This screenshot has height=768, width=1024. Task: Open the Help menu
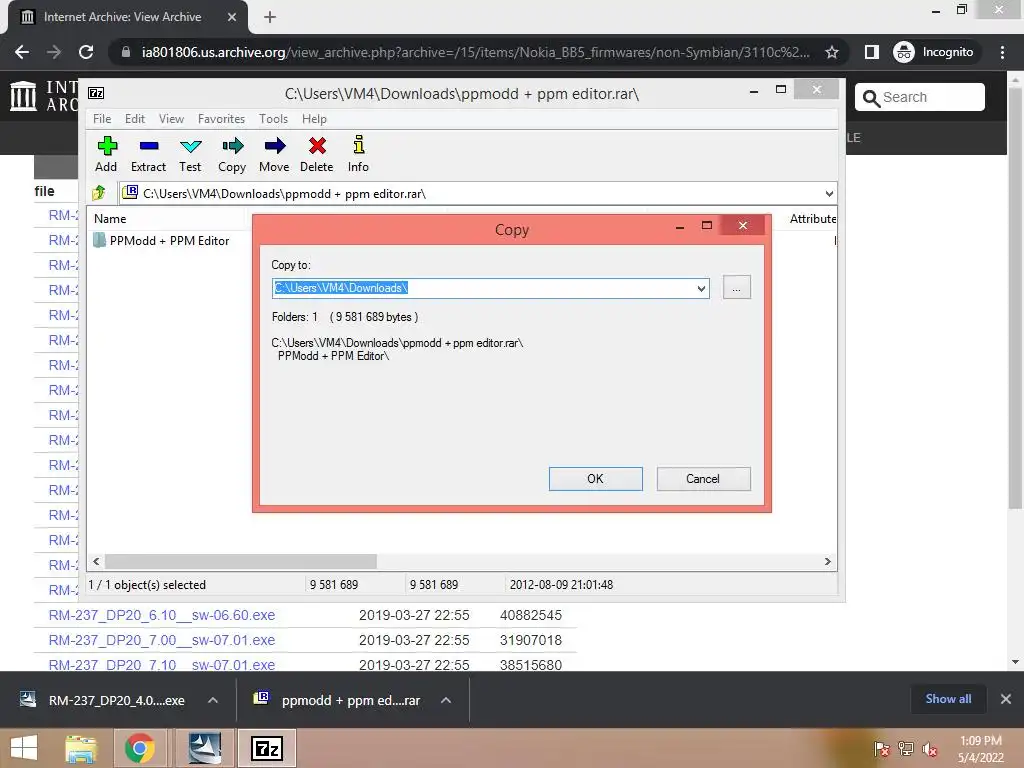tap(314, 119)
